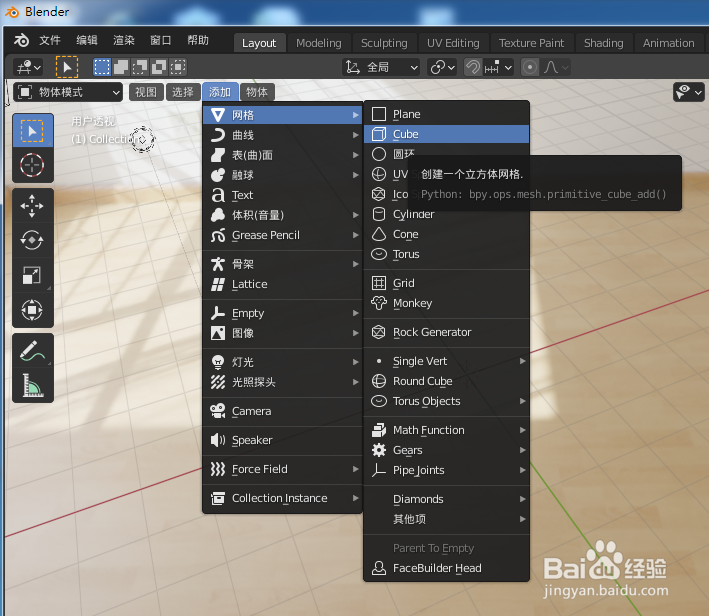Toggle proportional editing
This screenshot has width=709, height=616.
[529, 67]
